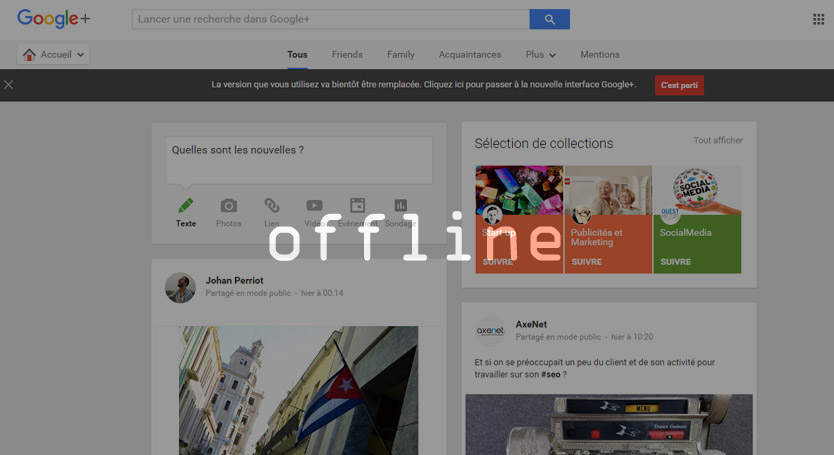Open Johan Perriot's profile avatar
The width and height of the screenshot is (834, 455).
[x=180, y=288]
